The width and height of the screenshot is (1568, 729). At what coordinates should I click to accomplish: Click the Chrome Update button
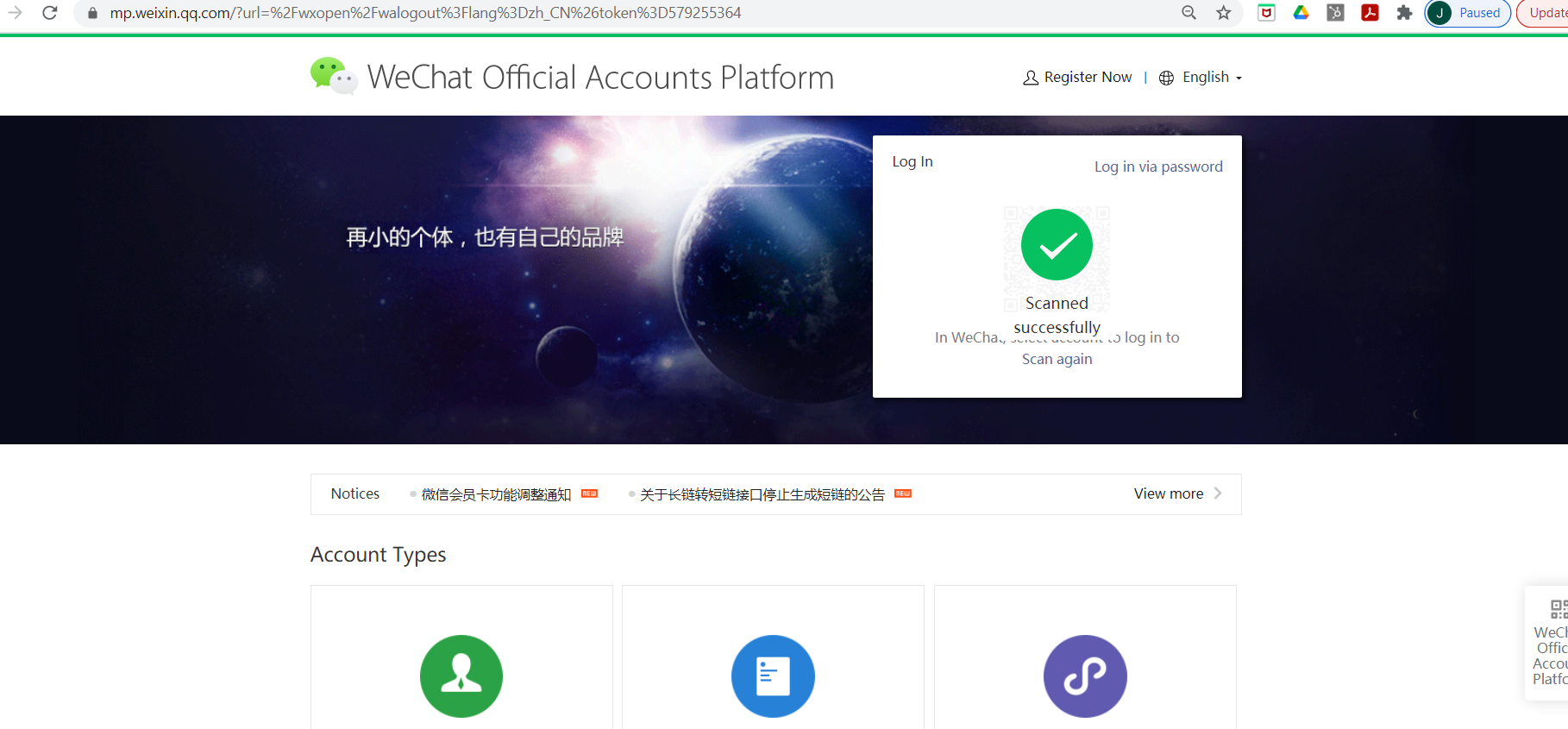[1544, 13]
